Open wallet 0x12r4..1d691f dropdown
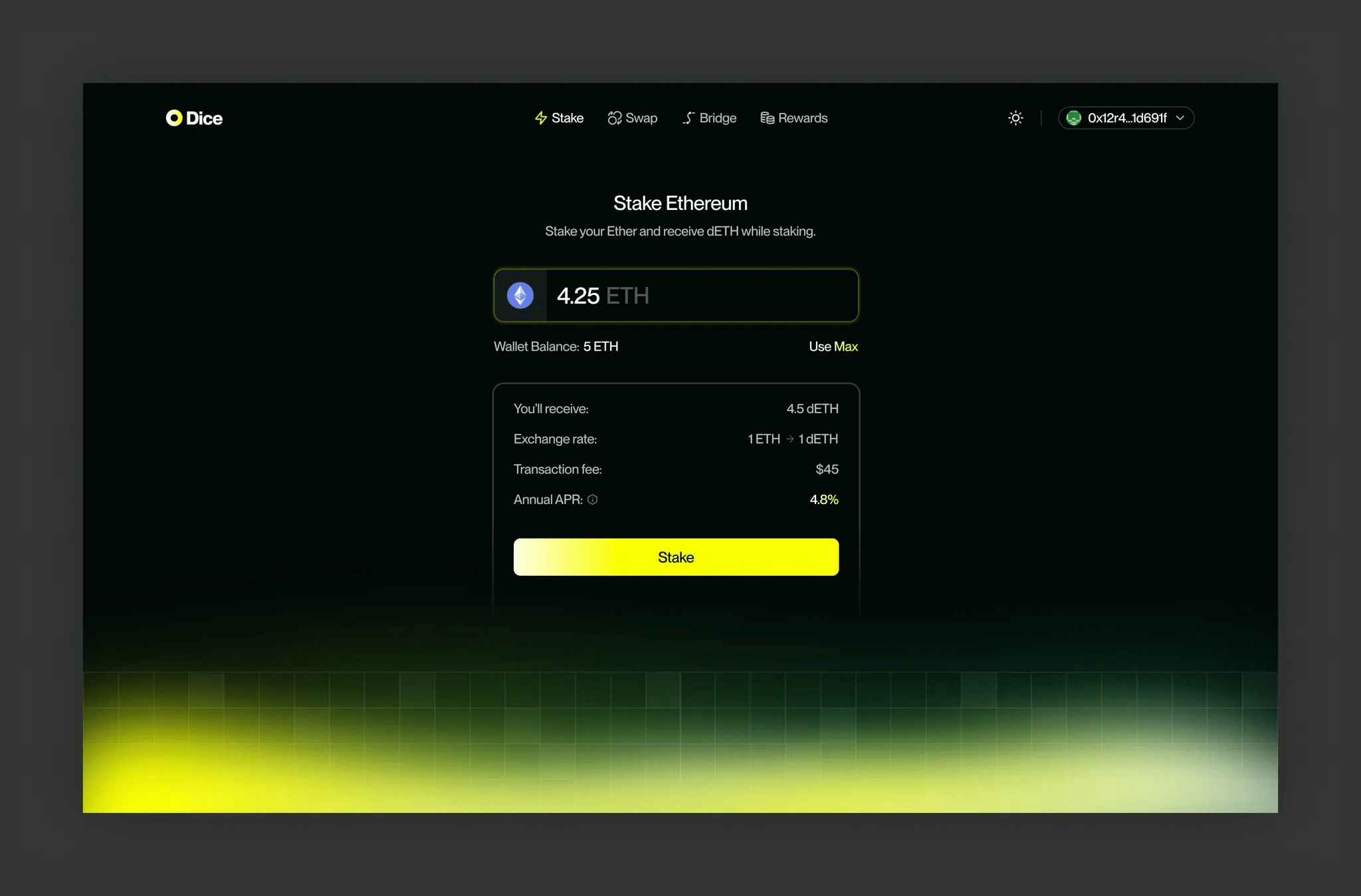Image resolution: width=1361 pixels, height=896 pixels. coord(1126,118)
